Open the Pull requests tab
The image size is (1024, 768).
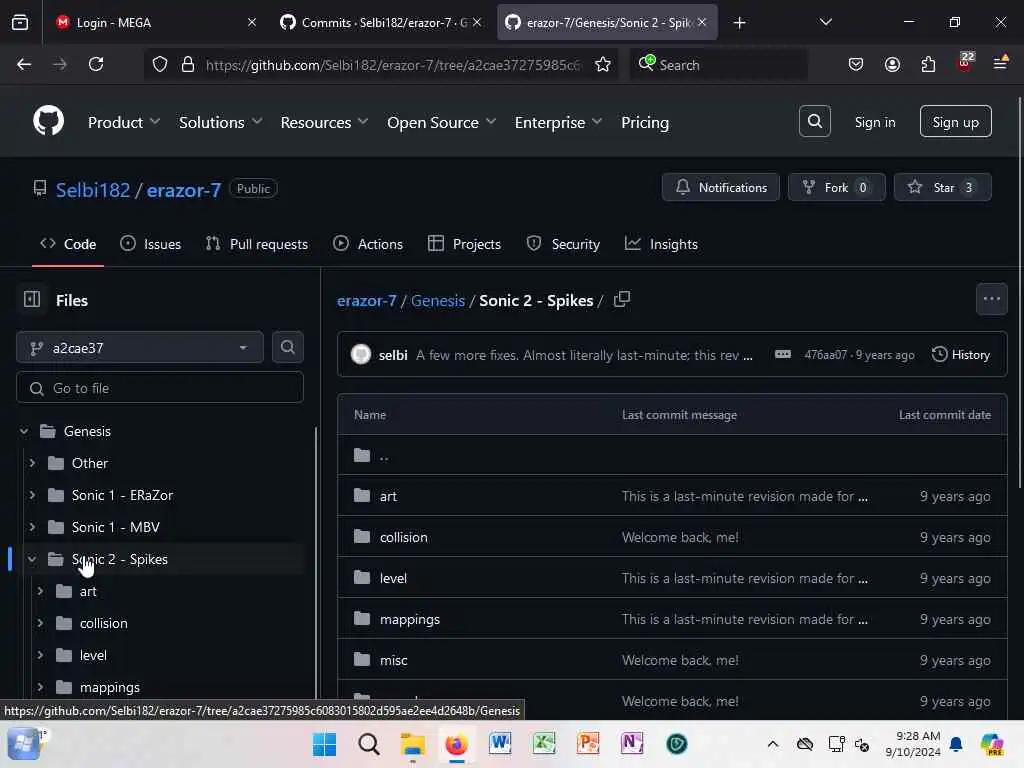tap(257, 244)
